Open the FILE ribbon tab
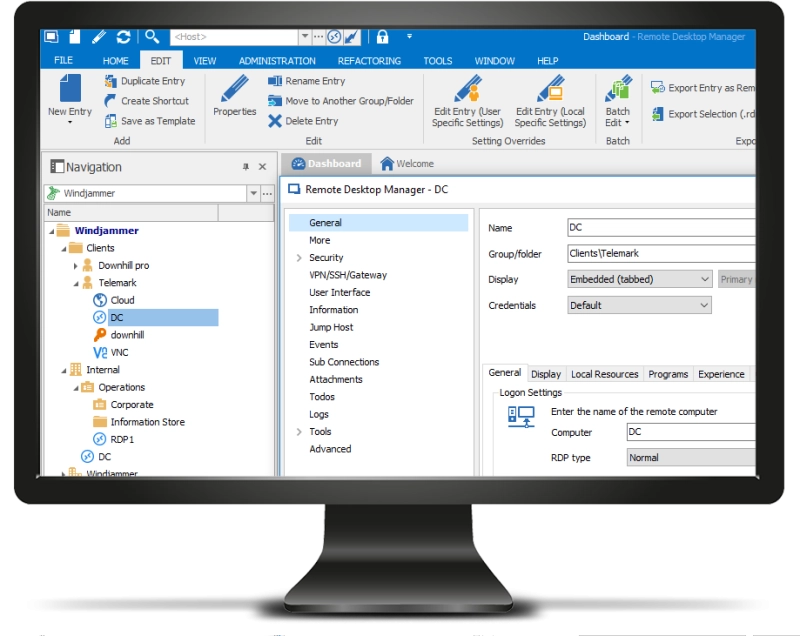800x636 pixels. click(63, 60)
